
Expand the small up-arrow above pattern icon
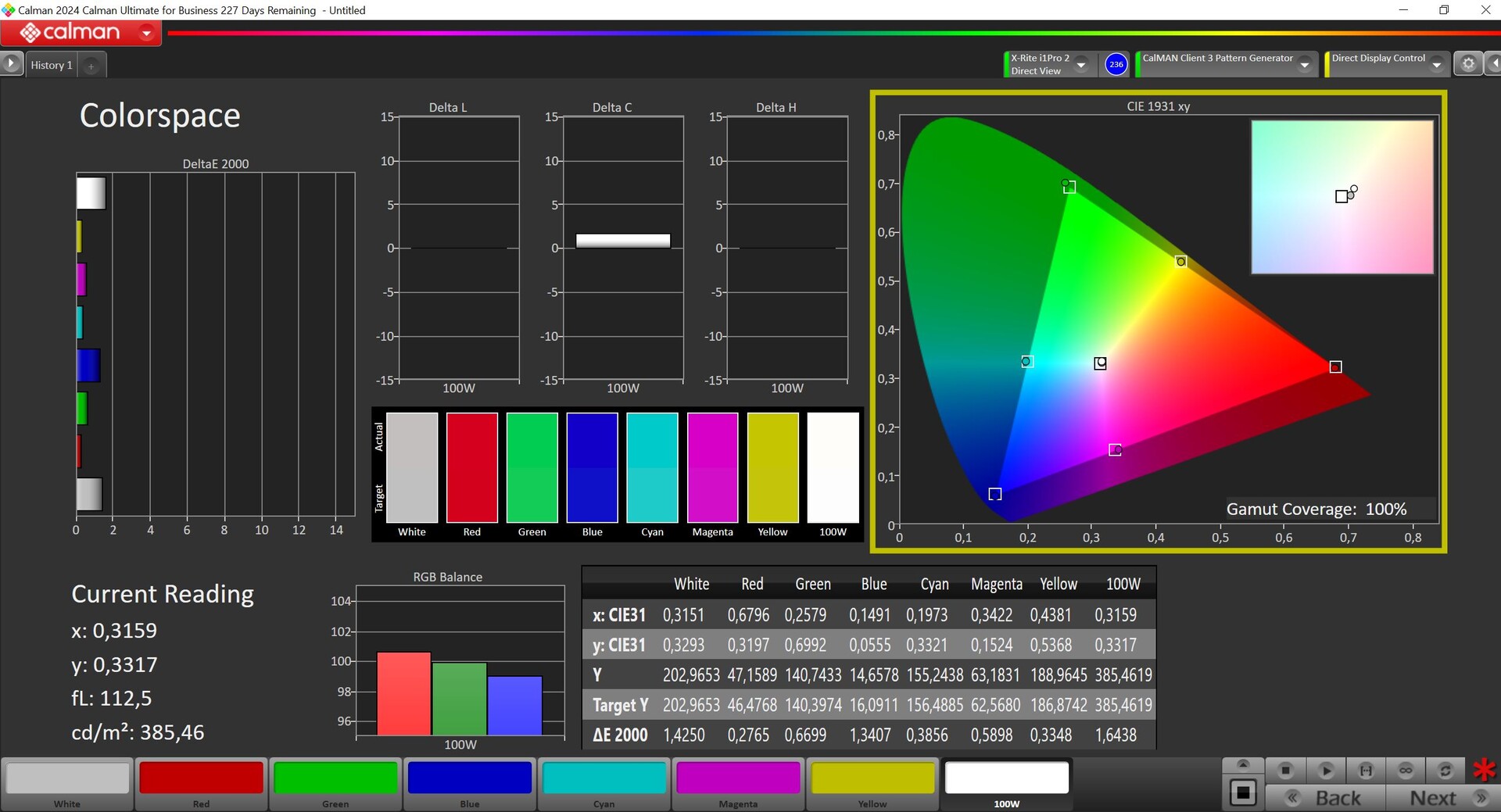coord(1243,764)
